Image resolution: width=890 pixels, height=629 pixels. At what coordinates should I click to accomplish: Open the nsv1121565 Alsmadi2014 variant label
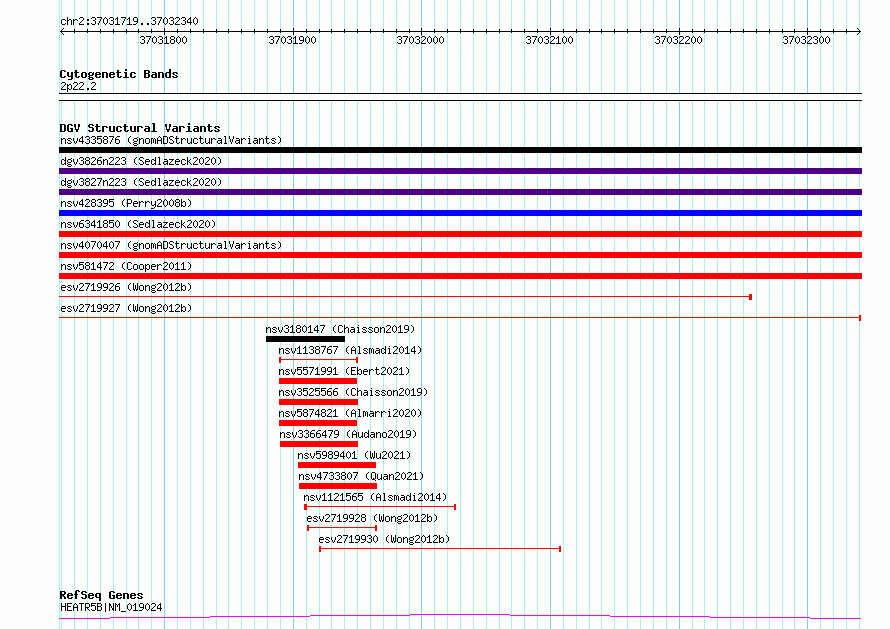[375, 497]
